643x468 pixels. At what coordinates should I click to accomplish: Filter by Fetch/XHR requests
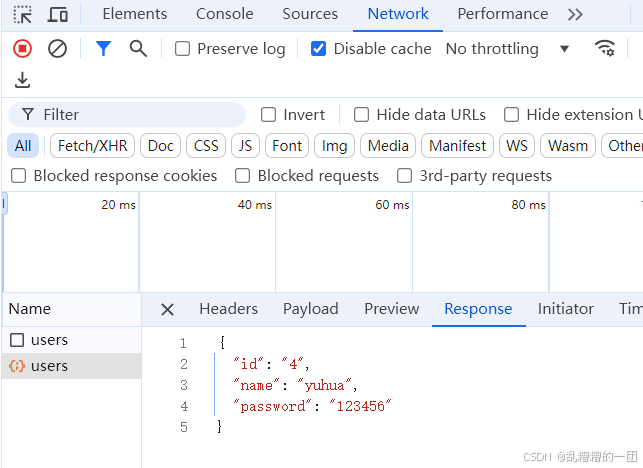[92, 146]
